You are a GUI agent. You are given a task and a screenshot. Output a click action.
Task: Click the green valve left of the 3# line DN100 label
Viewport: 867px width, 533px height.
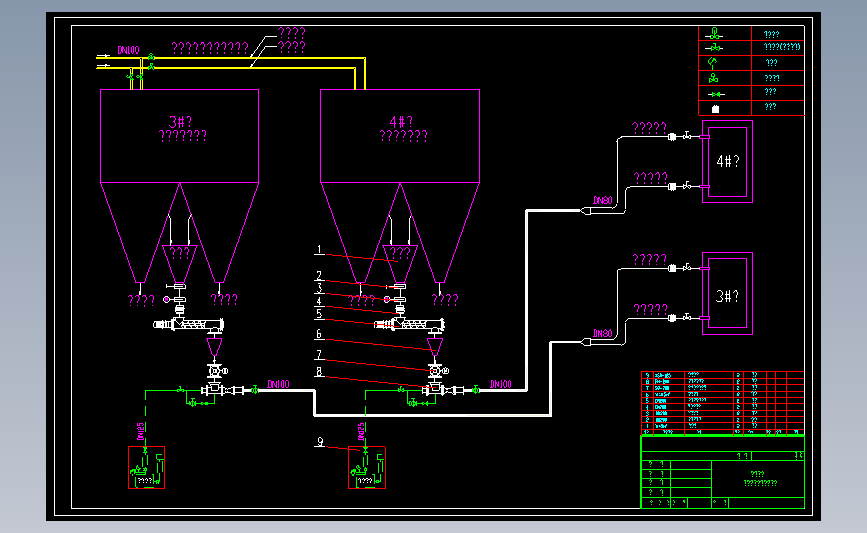pos(254,390)
